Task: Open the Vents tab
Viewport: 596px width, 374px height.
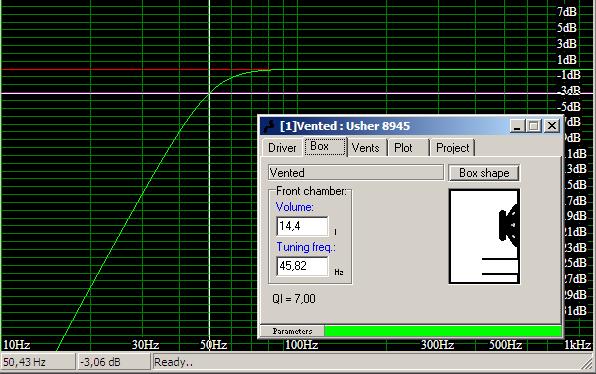Action: [366, 147]
